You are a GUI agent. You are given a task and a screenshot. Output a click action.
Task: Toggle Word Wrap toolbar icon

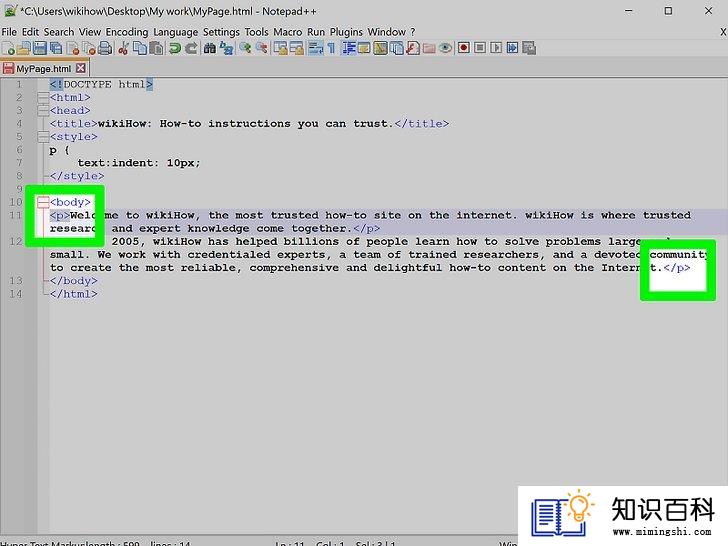[x=316, y=48]
